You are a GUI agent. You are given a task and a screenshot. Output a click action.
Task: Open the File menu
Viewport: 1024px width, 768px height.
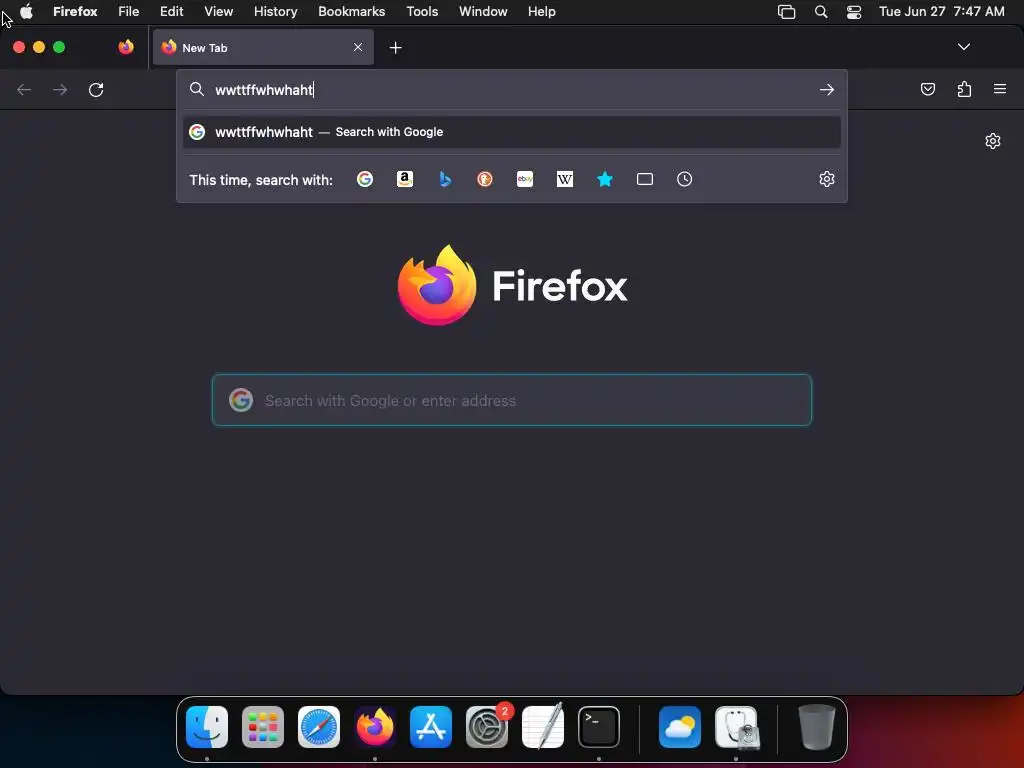click(129, 11)
